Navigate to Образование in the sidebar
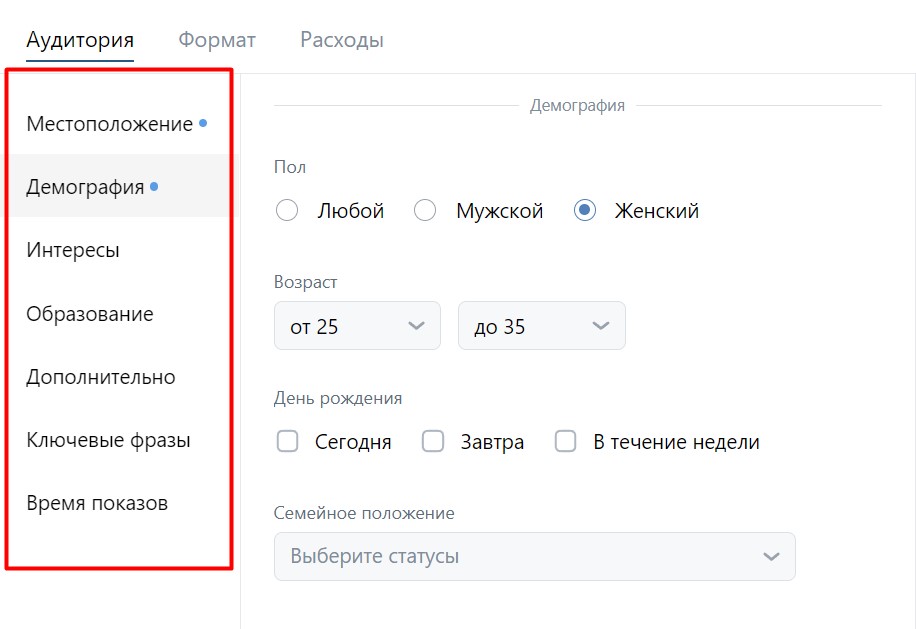 coord(90,314)
